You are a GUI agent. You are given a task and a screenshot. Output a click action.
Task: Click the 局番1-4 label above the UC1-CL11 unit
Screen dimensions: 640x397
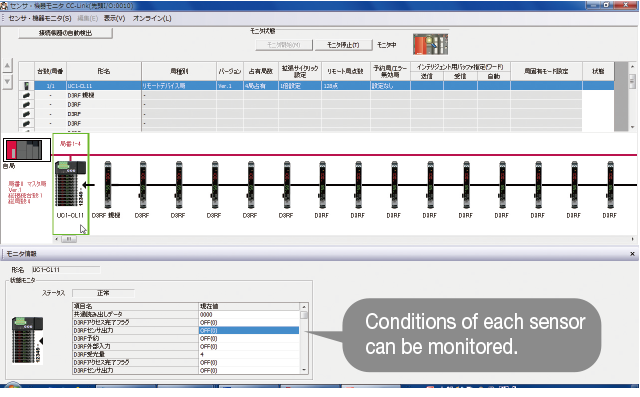pyautogui.click(x=70, y=144)
